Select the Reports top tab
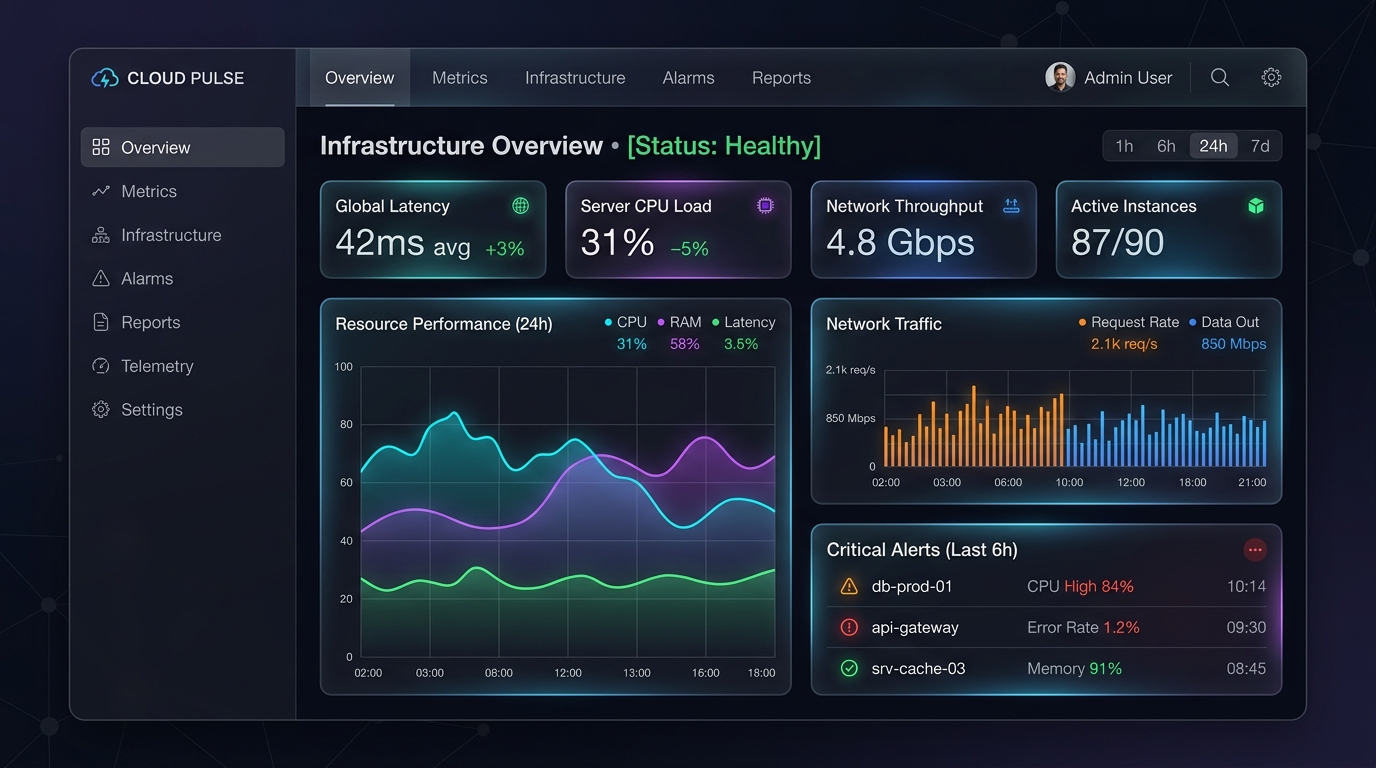Viewport: 1376px width, 768px height. 781,78
